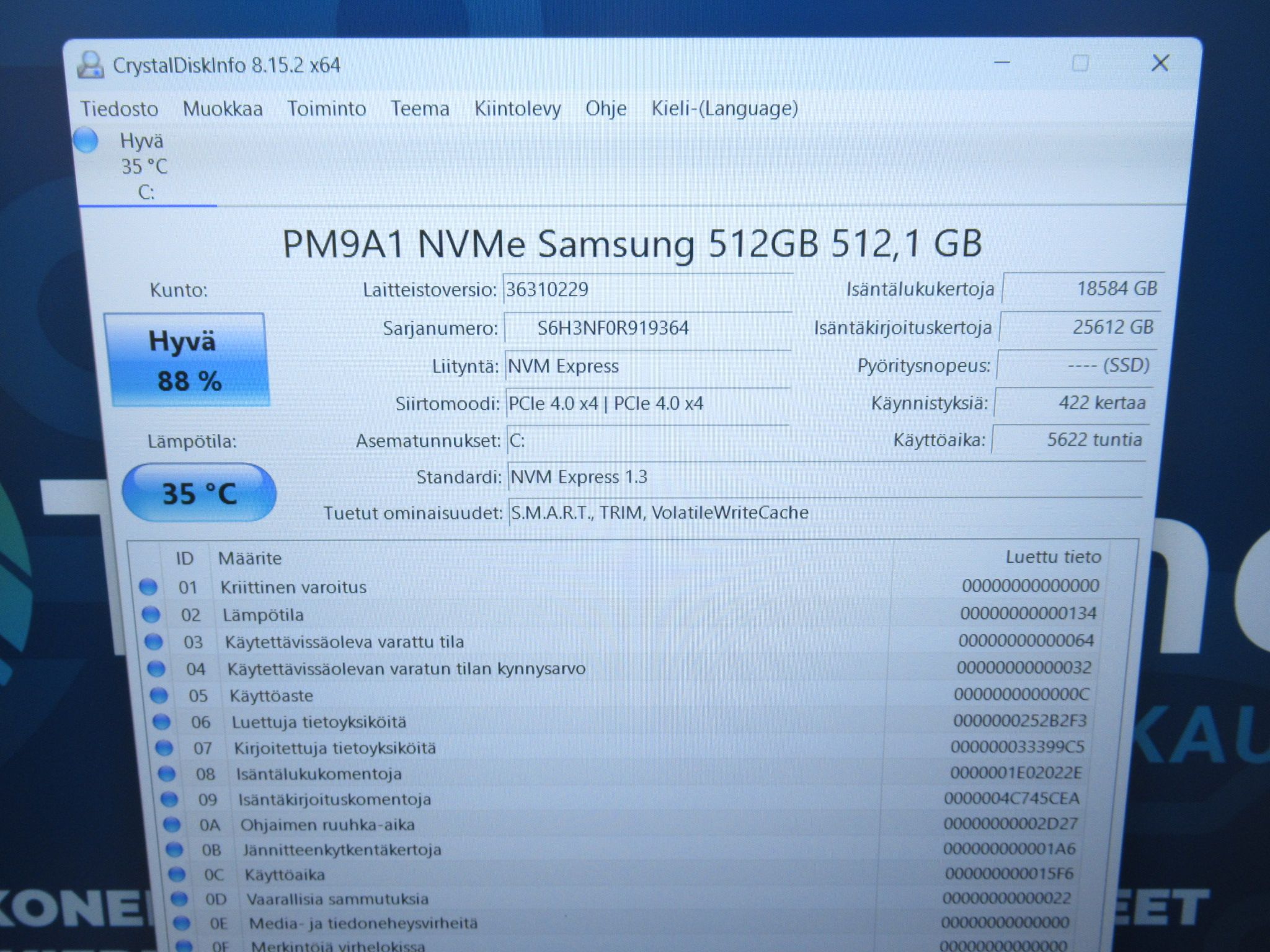The image size is (1270, 952).
Task: Click the status dot beside Vaarallisia sammutuksia
Action: coord(179,899)
